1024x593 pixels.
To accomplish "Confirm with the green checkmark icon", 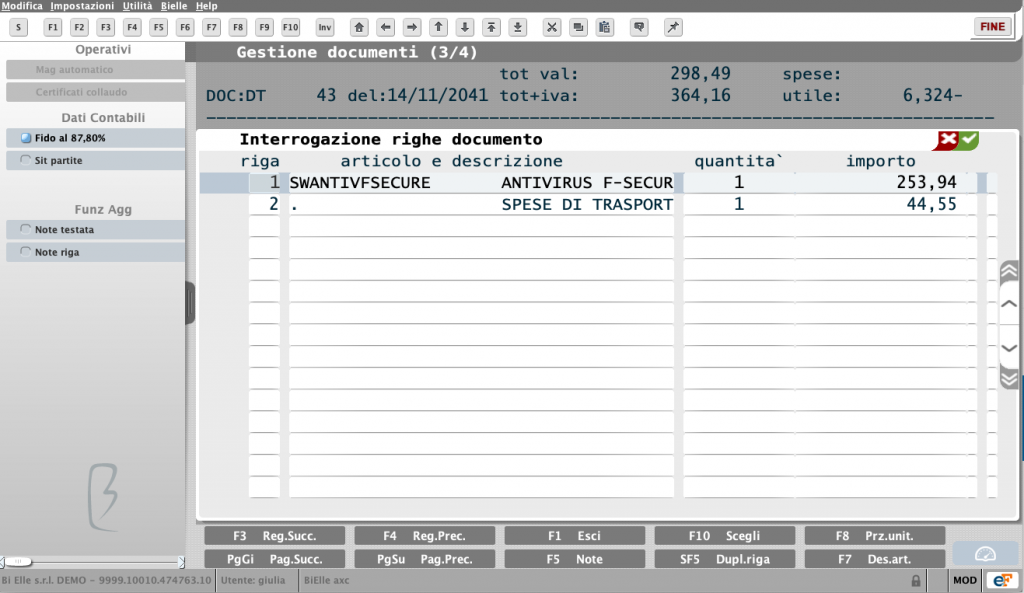I will click(969, 140).
